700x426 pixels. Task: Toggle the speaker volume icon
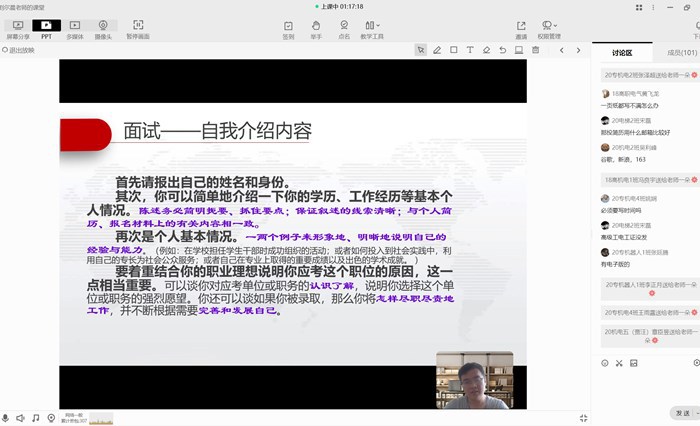tap(21, 417)
